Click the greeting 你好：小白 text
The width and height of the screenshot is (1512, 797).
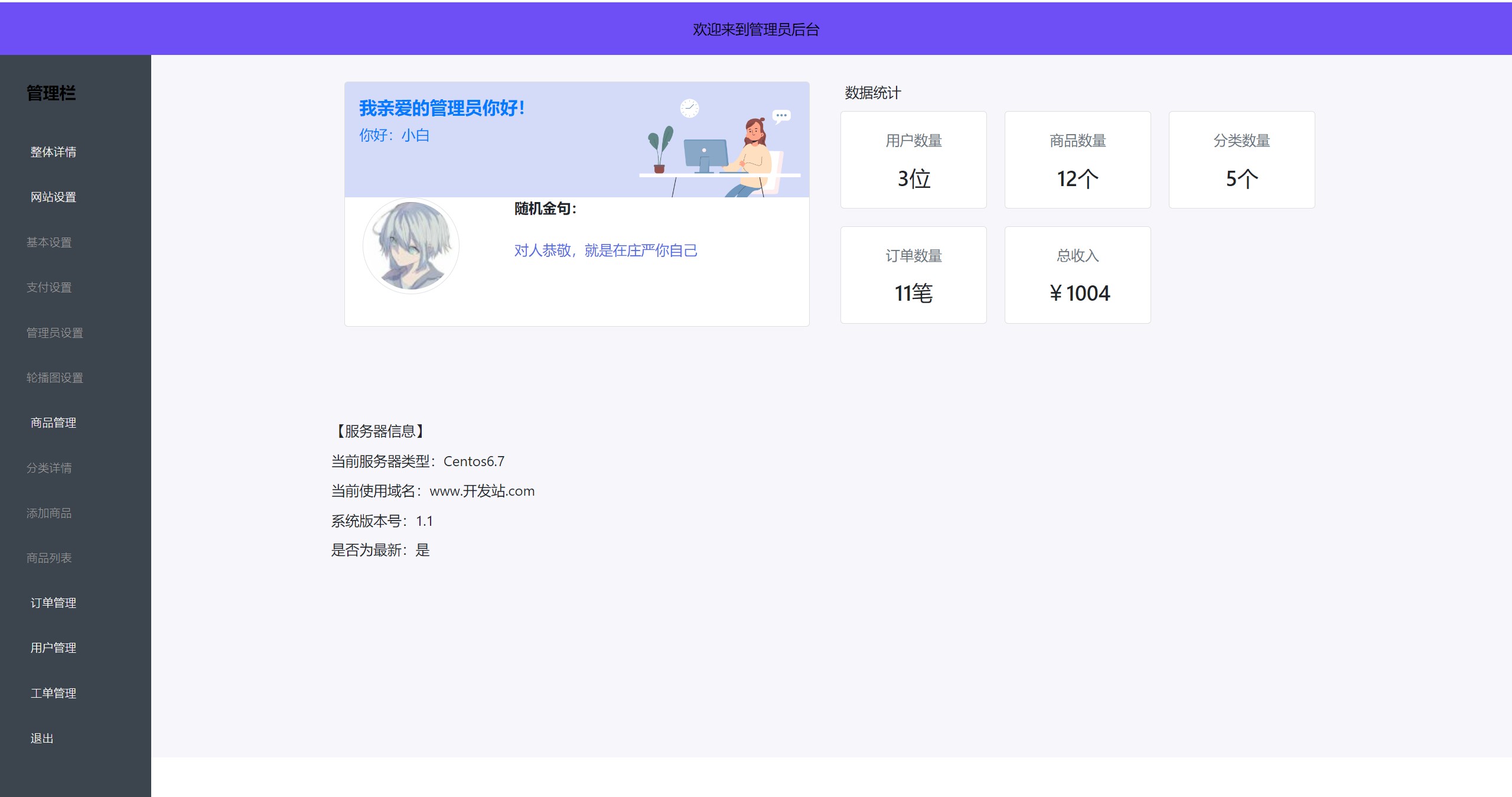395,135
